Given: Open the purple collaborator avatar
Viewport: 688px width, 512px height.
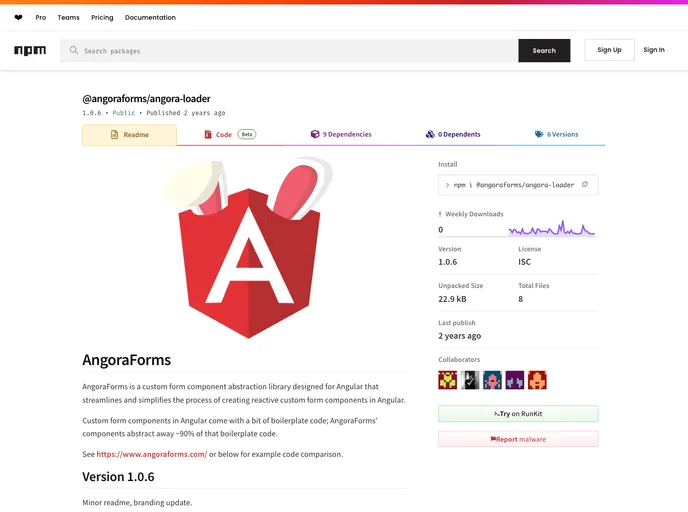Looking at the screenshot, I should tap(515, 380).
